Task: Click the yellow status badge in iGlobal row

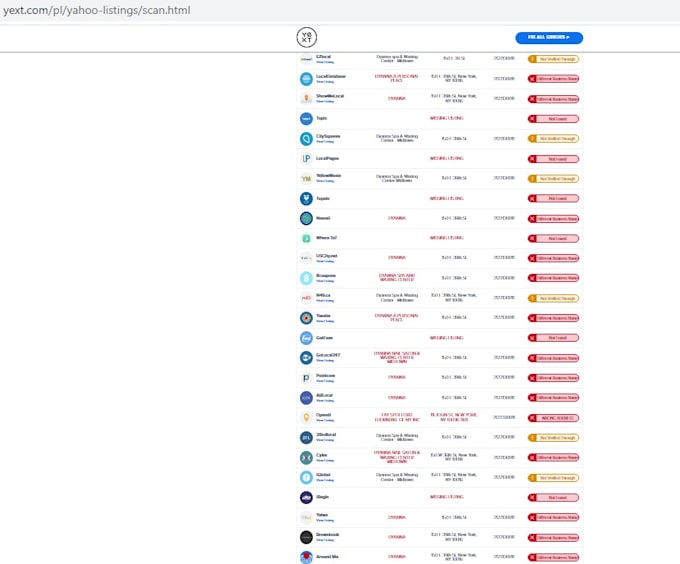Action: 553,478
